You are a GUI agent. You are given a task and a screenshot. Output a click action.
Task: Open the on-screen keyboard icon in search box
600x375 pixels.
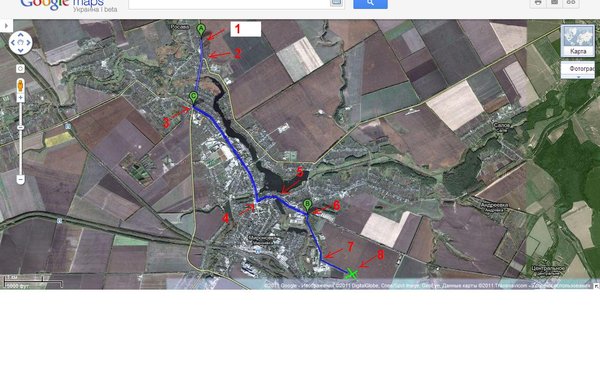pos(336,2)
